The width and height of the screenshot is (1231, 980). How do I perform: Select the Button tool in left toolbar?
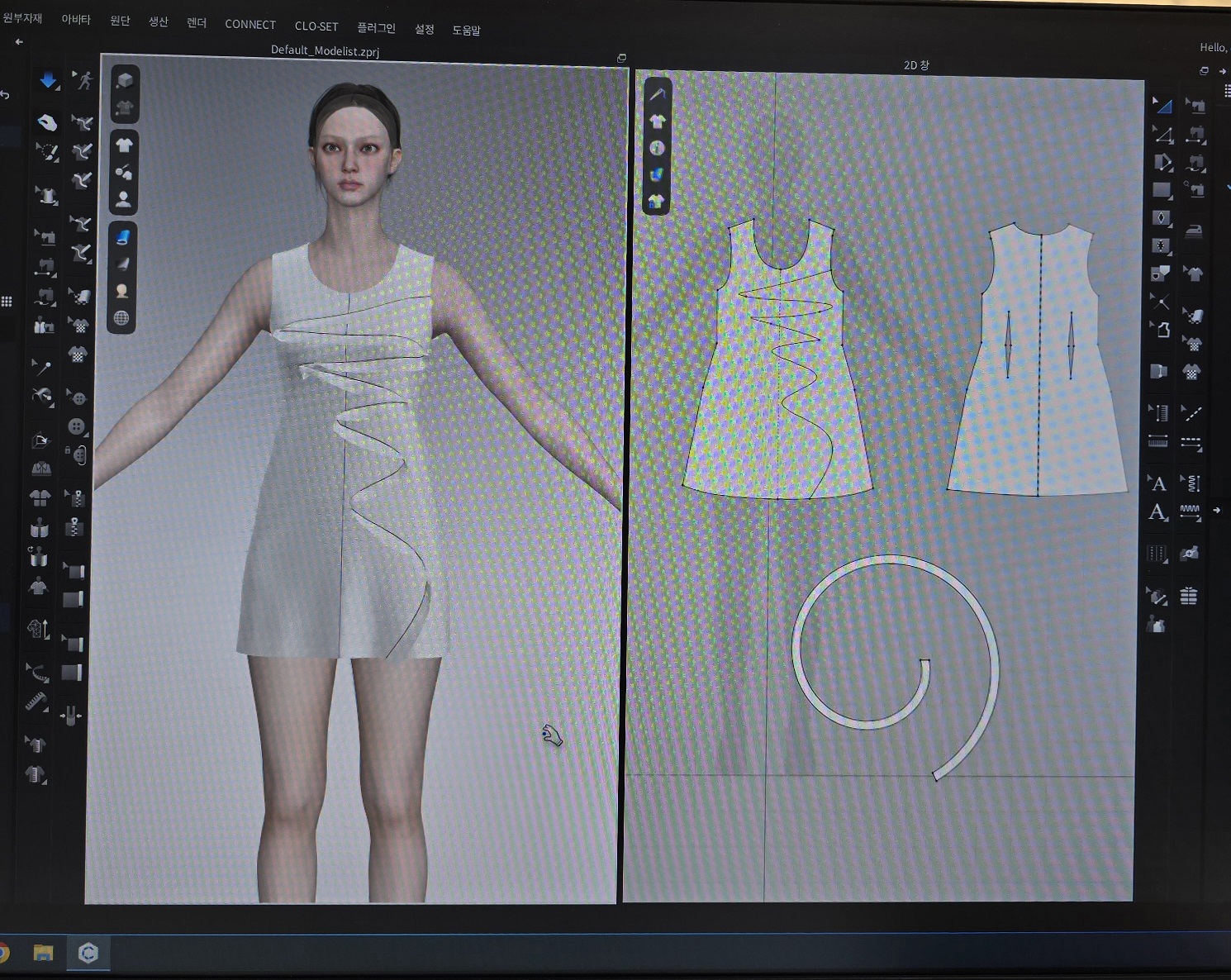click(77, 426)
